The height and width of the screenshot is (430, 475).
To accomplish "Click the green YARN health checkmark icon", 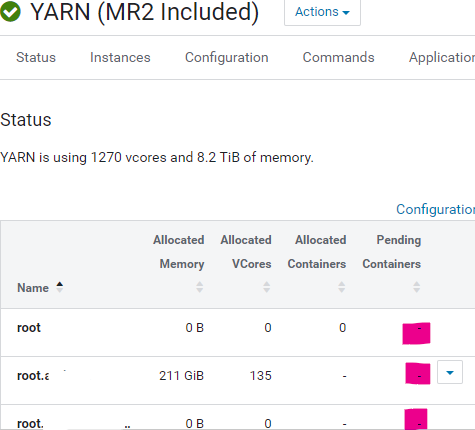I will (x=10, y=11).
